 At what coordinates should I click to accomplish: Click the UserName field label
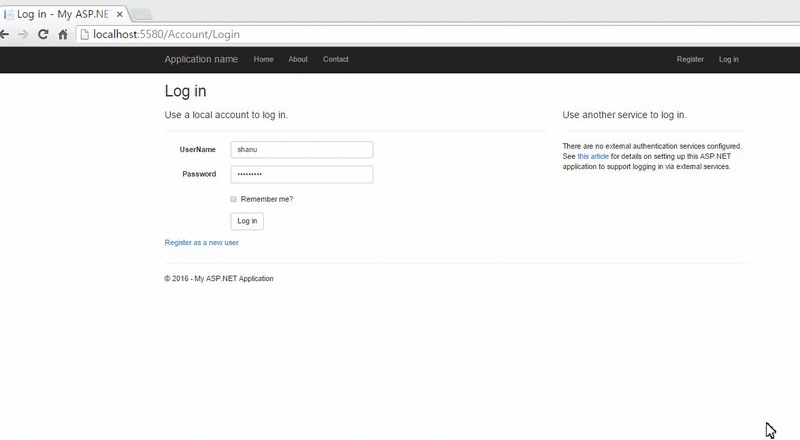(x=197, y=150)
